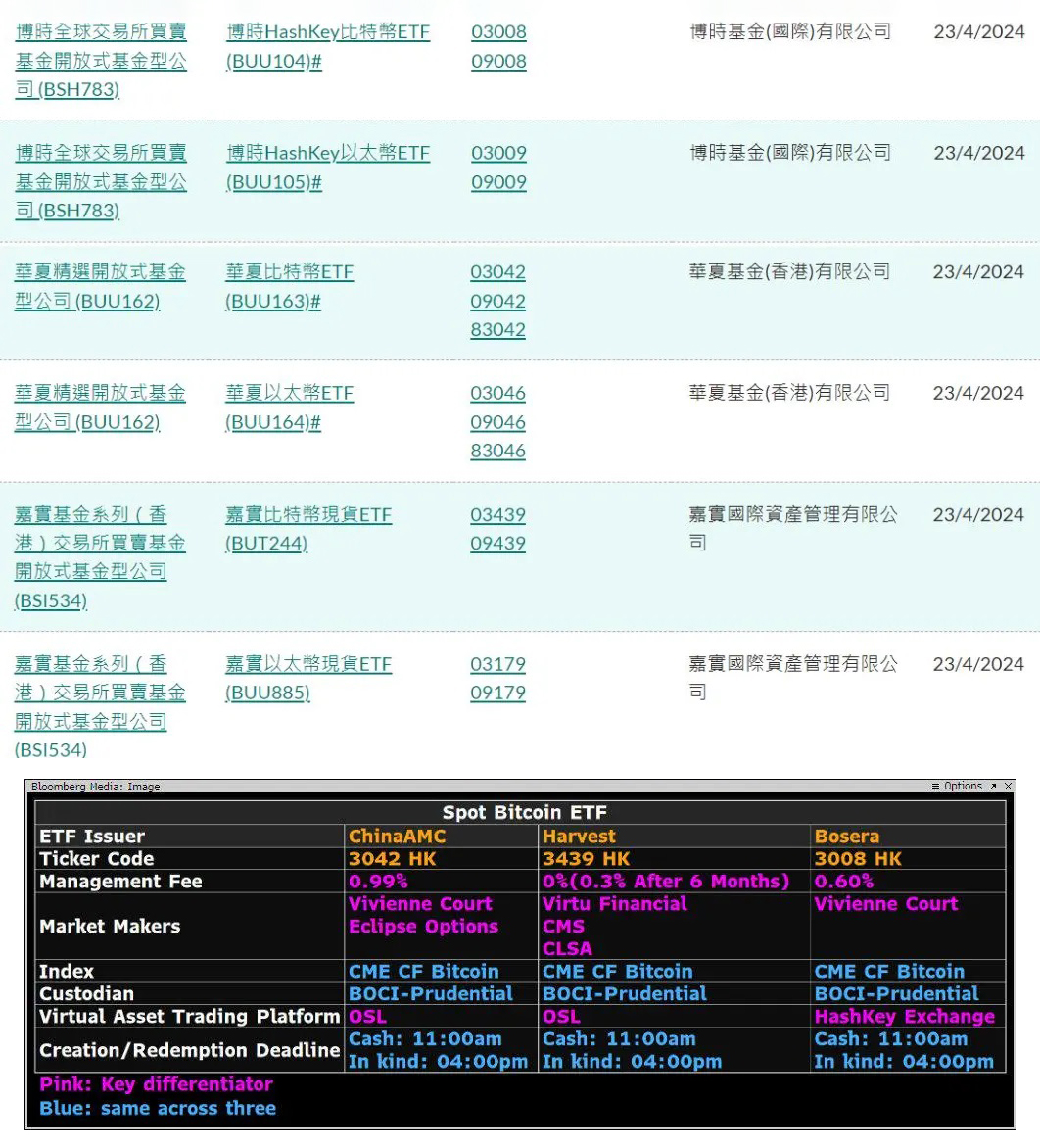The width and height of the screenshot is (1040, 1148).
Task: Click the 'Blue: same across three' legend
Action: (158, 1108)
